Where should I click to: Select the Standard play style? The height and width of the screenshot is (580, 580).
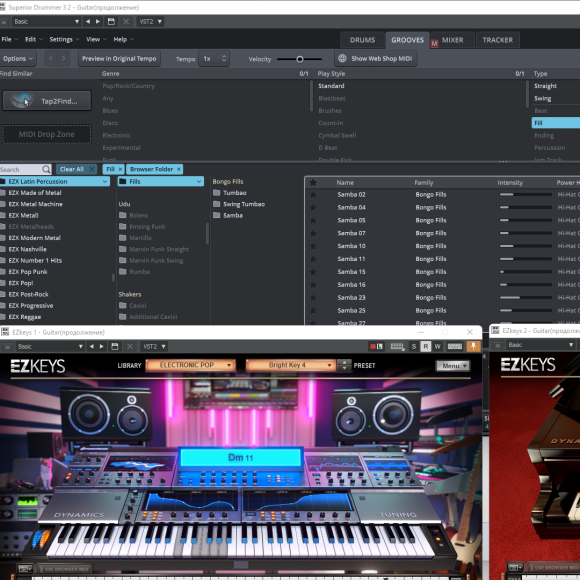[x=331, y=86]
